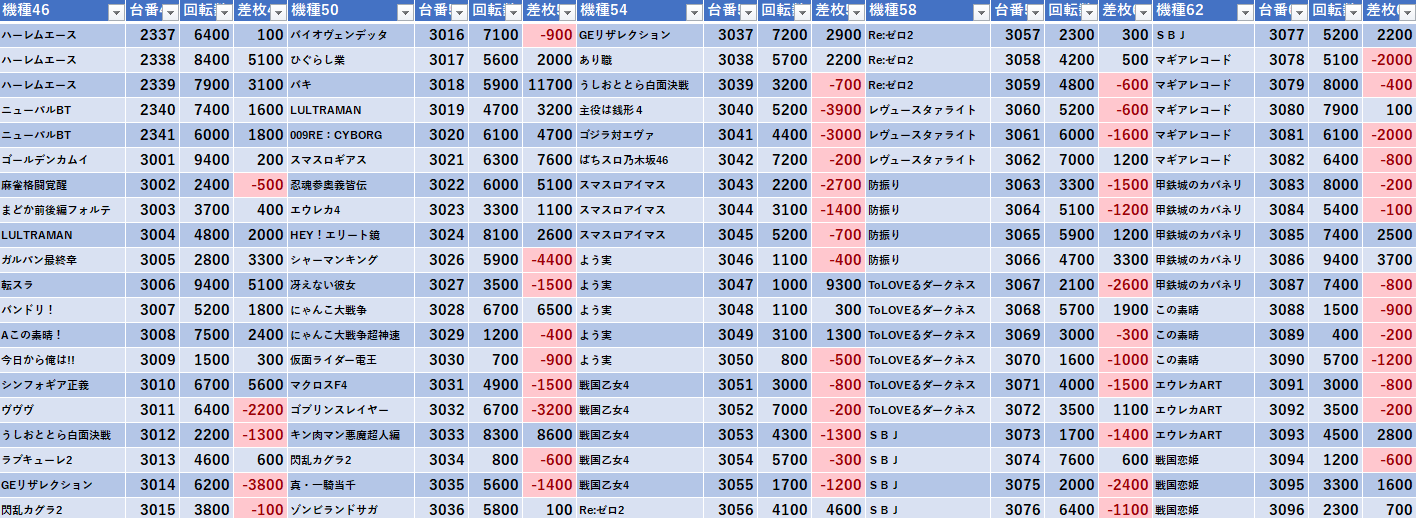Select cell 冴えない彼女
The width and height of the screenshot is (1417, 518).
click(x=352, y=285)
